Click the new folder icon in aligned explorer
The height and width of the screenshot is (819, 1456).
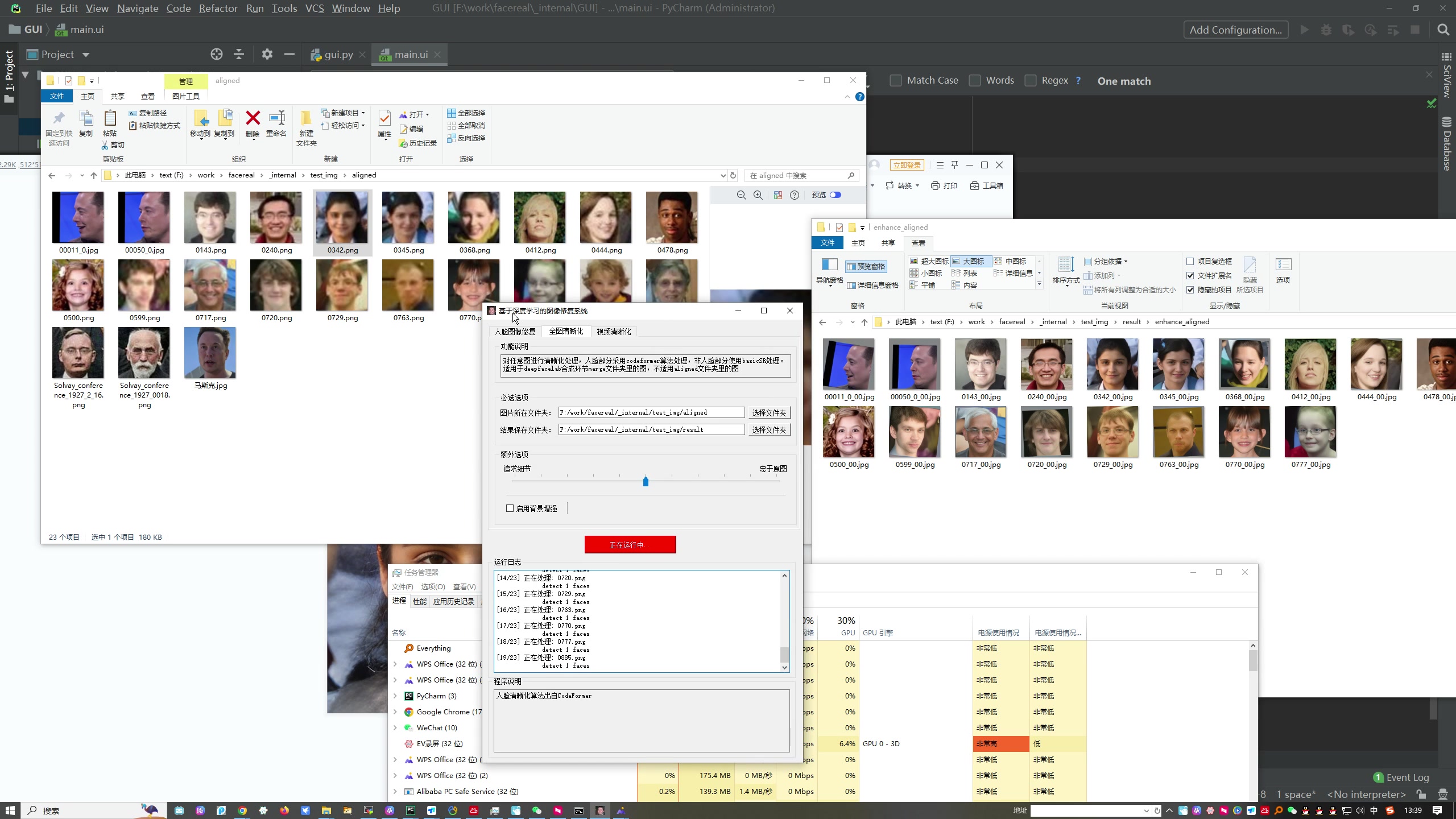(306, 118)
